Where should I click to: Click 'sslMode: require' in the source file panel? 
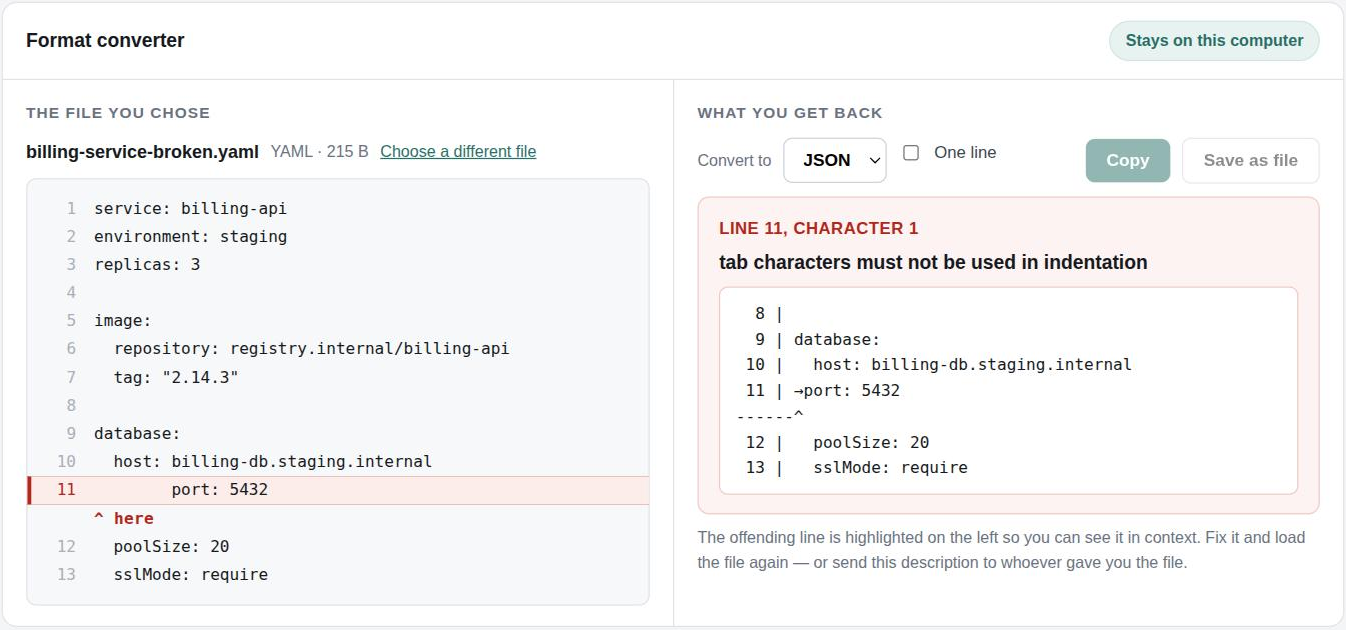(x=190, y=574)
